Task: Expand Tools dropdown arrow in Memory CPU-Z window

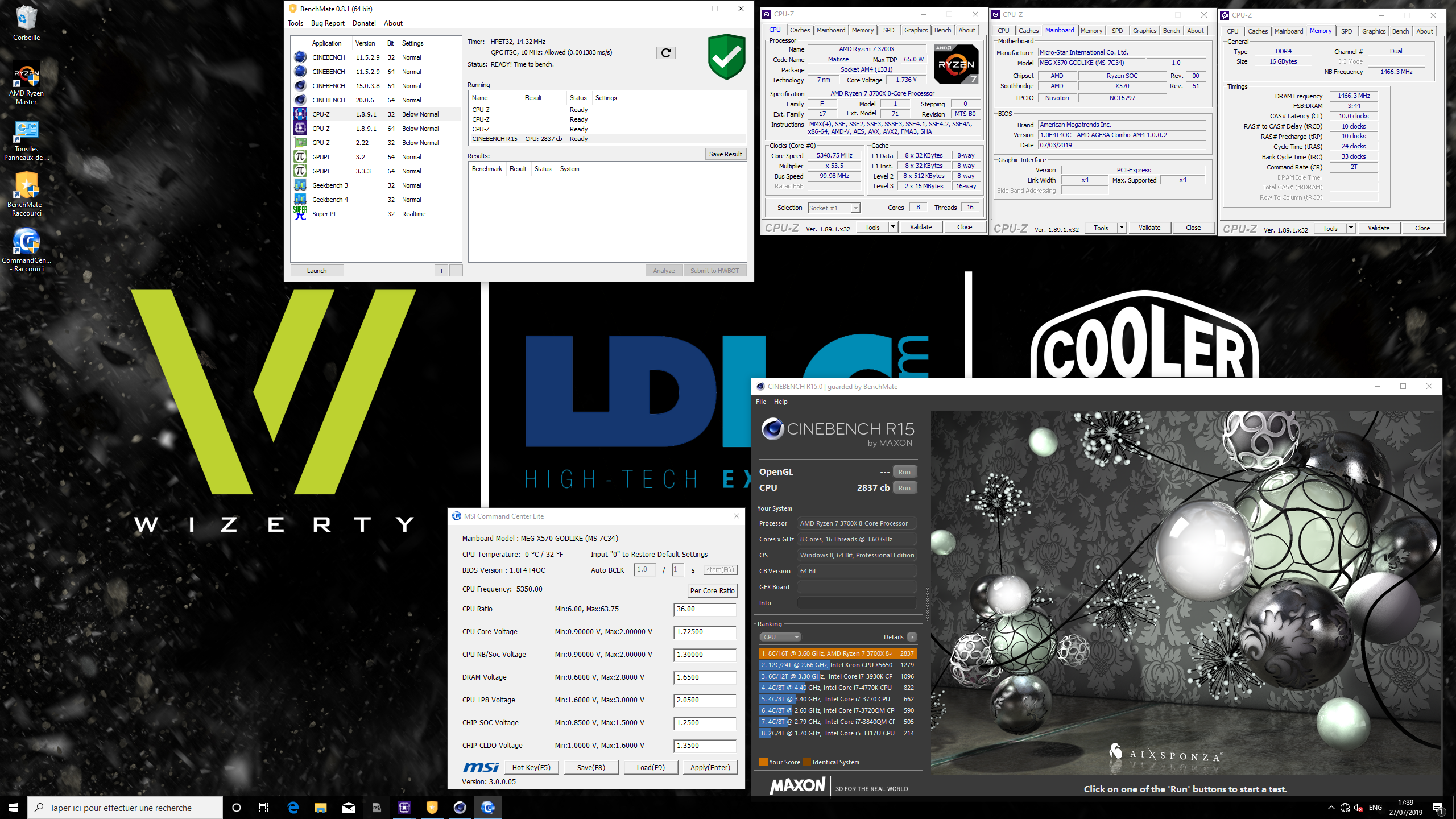Action: [x=1351, y=229]
